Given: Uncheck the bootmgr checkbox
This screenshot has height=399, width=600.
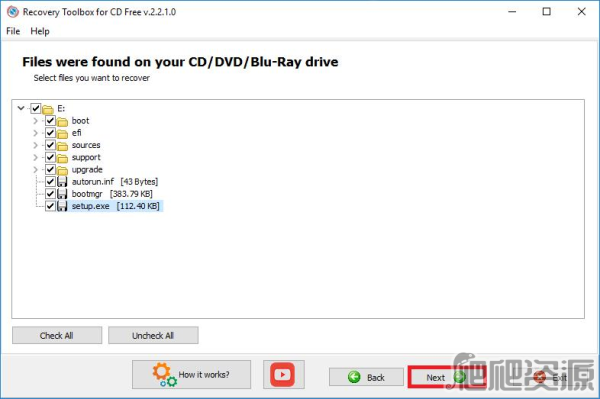Looking at the screenshot, I should click(50, 194).
